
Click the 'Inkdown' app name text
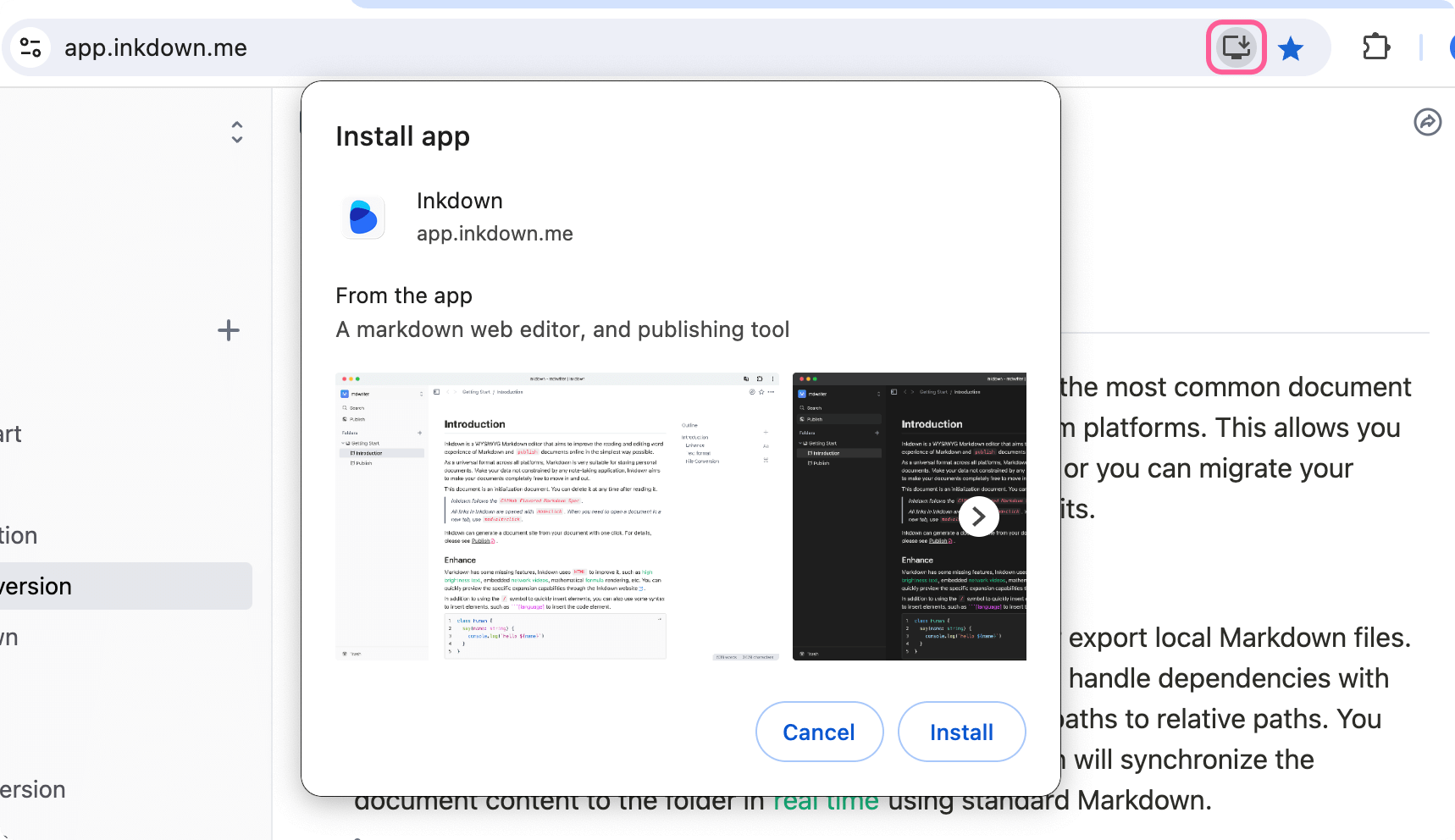coord(460,201)
